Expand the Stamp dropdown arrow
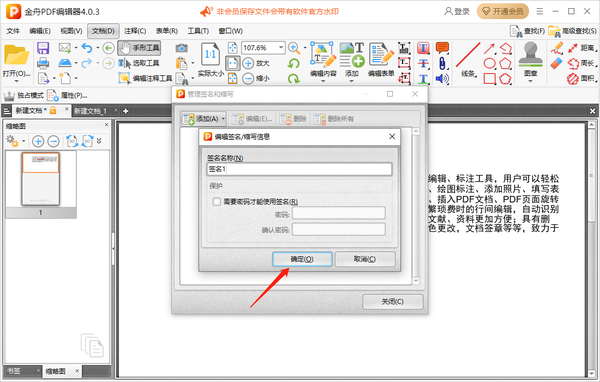Screen dimensions: 600x382 point(530,81)
